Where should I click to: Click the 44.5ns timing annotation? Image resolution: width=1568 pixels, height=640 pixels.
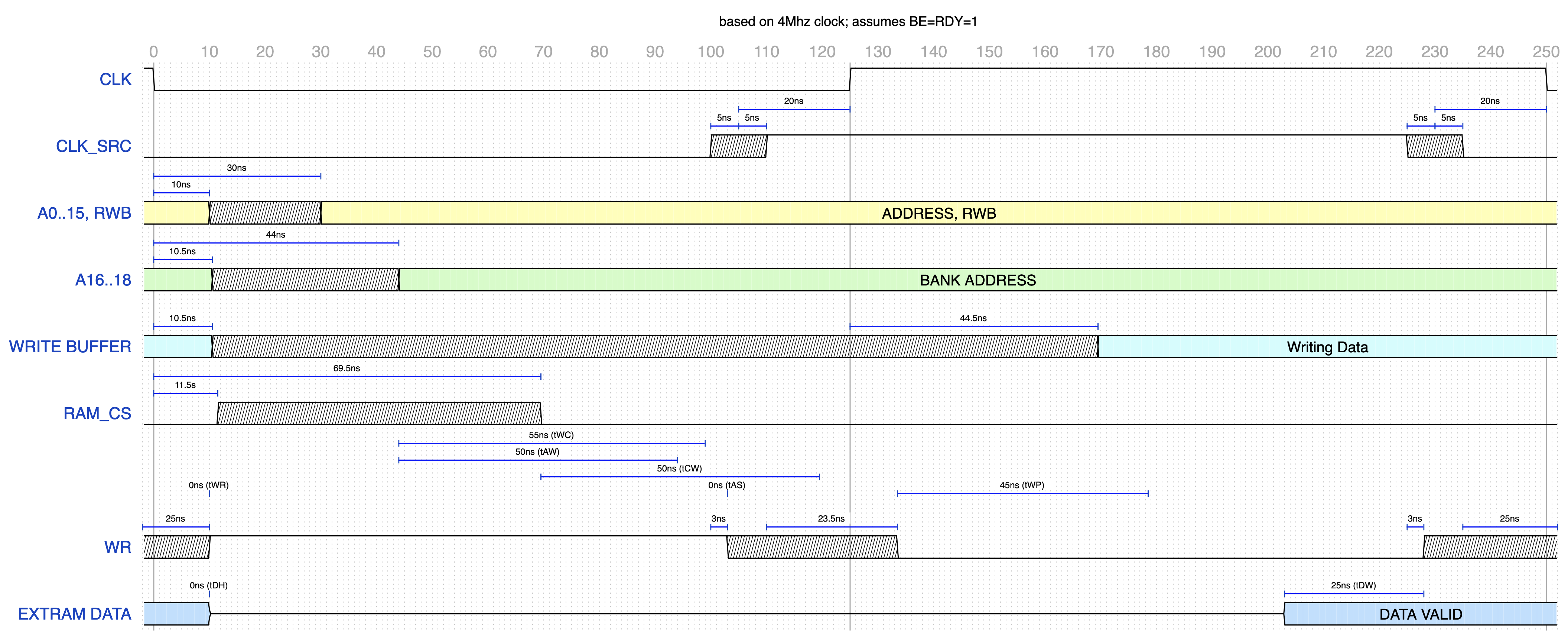(x=973, y=318)
